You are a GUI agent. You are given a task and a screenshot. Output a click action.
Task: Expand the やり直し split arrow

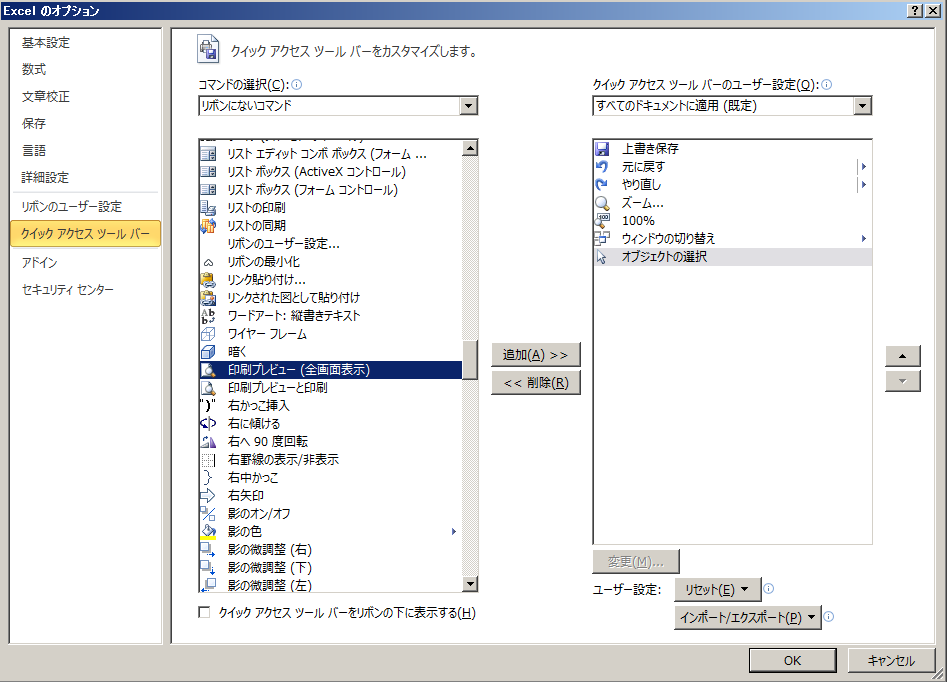pos(864,185)
